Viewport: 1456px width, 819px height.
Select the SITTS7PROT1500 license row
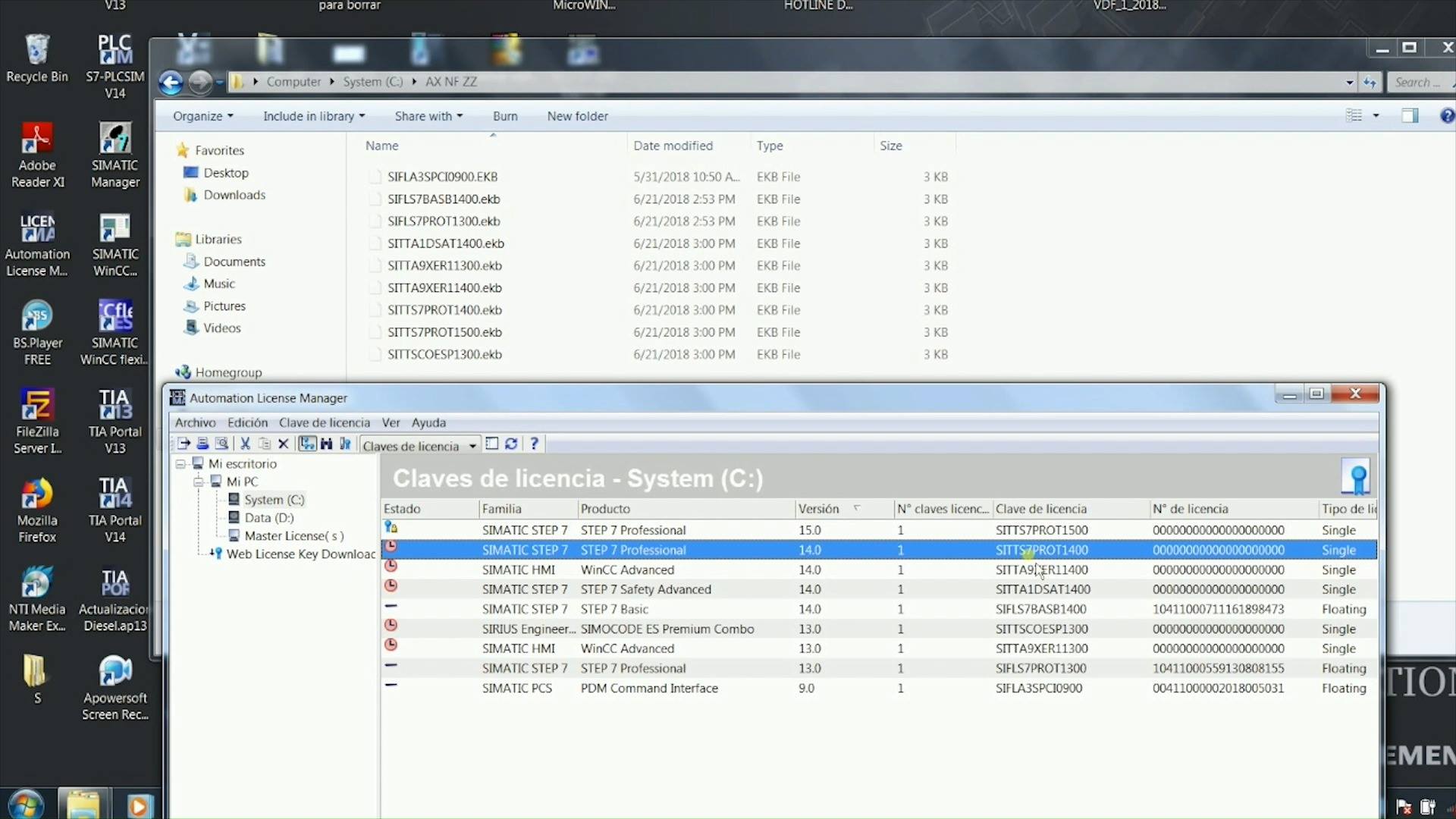pos(879,530)
